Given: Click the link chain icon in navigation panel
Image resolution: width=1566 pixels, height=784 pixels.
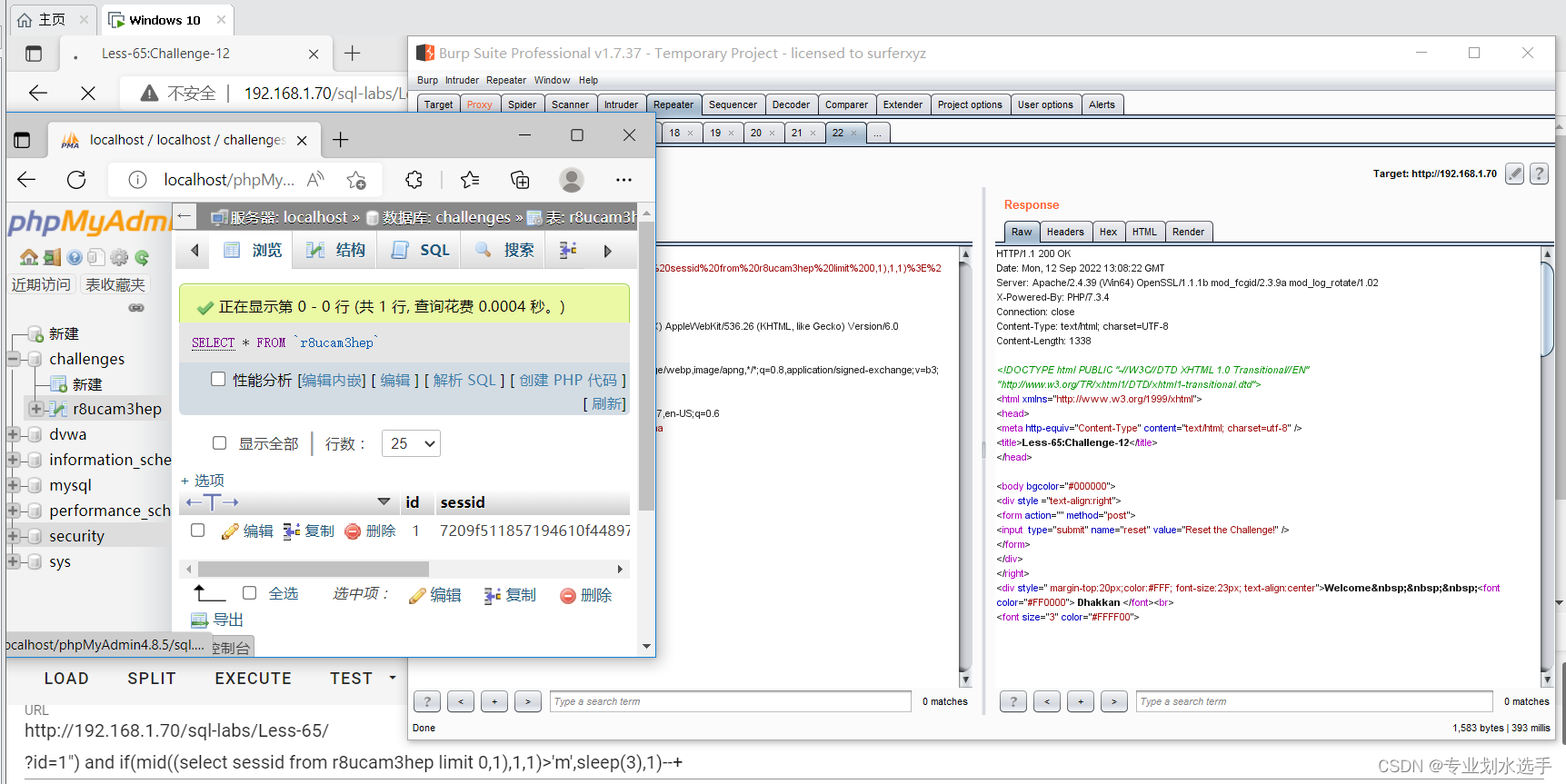Looking at the screenshot, I should (136, 308).
